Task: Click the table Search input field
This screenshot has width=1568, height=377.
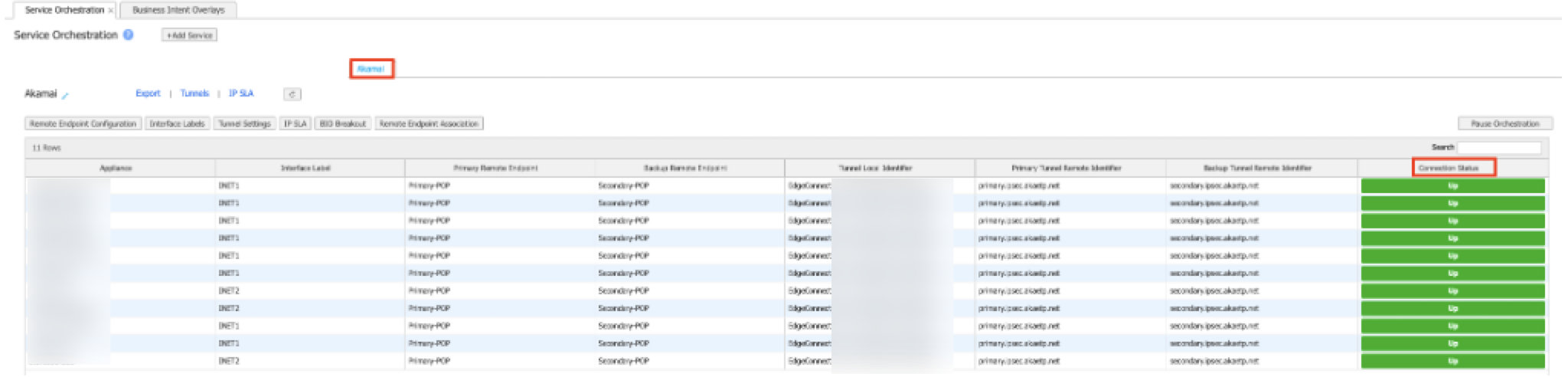Action: point(1498,148)
